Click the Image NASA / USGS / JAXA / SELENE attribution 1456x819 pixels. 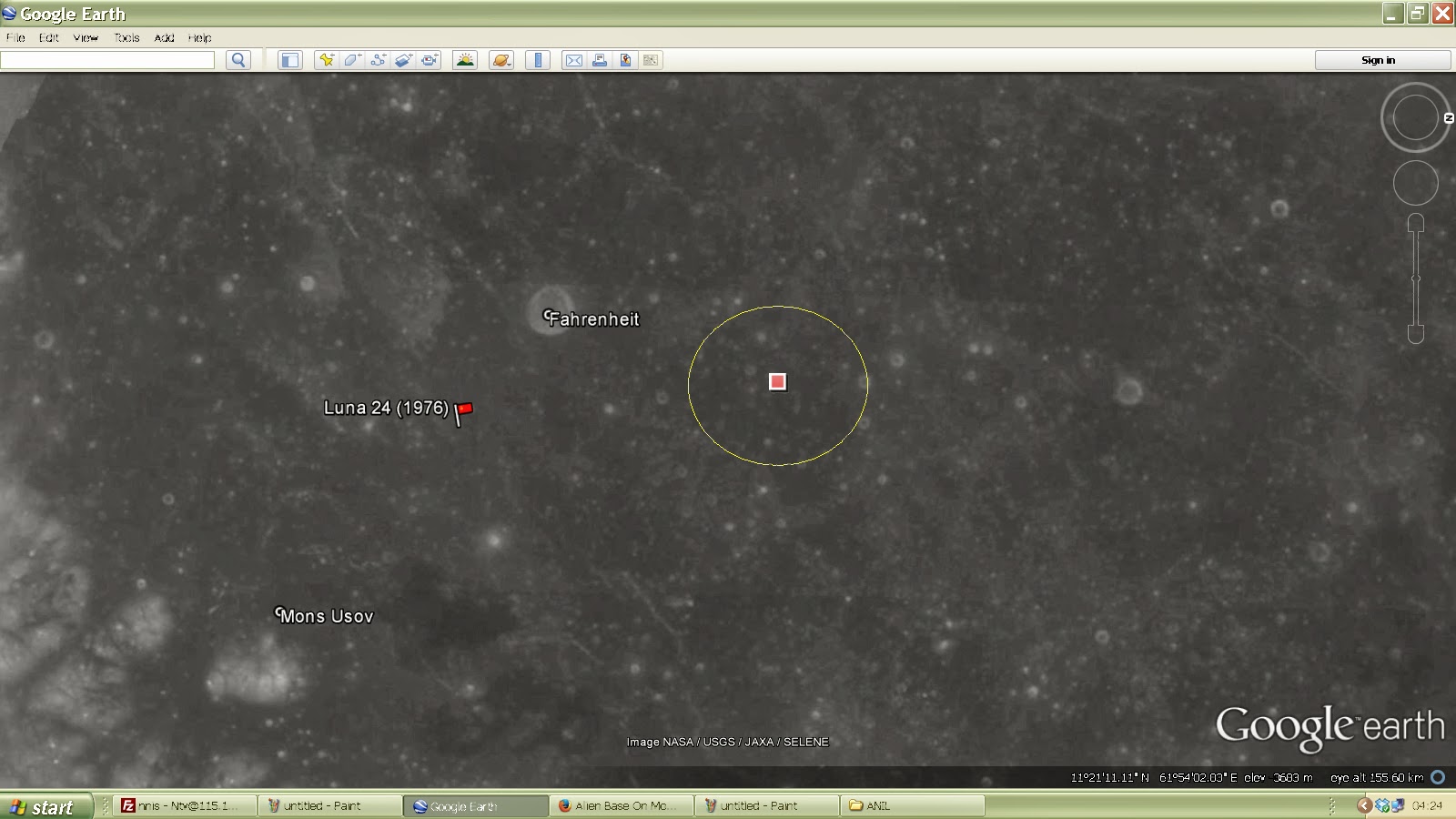[727, 742]
